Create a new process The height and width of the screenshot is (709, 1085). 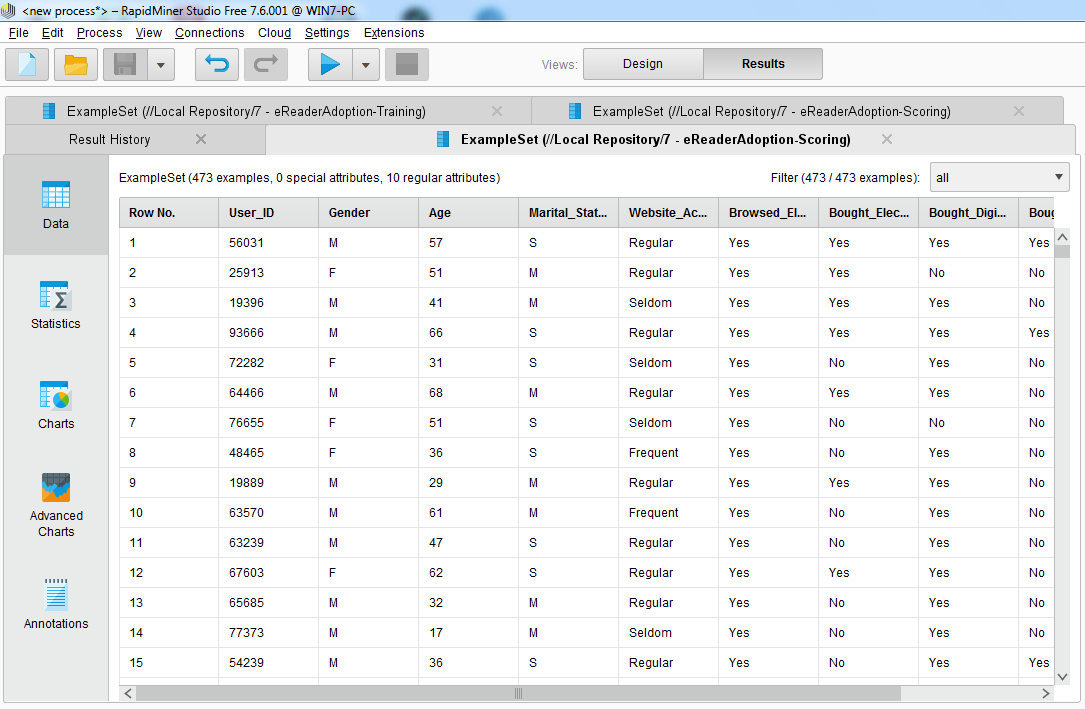point(26,64)
